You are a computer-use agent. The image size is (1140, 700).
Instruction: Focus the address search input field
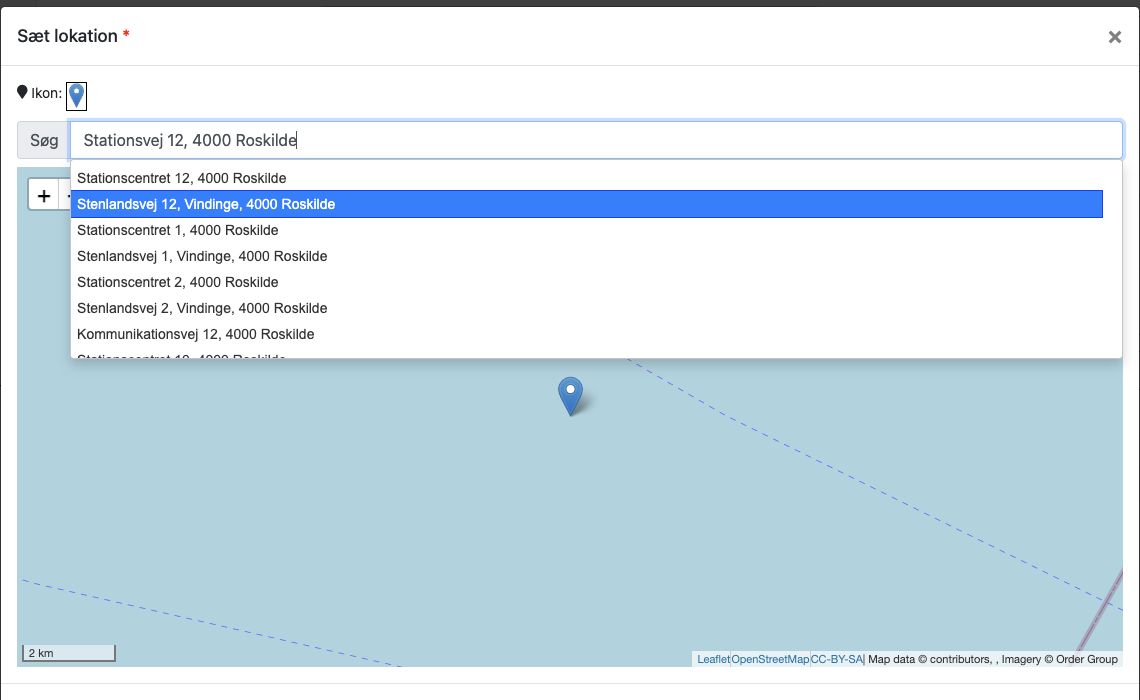point(596,140)
